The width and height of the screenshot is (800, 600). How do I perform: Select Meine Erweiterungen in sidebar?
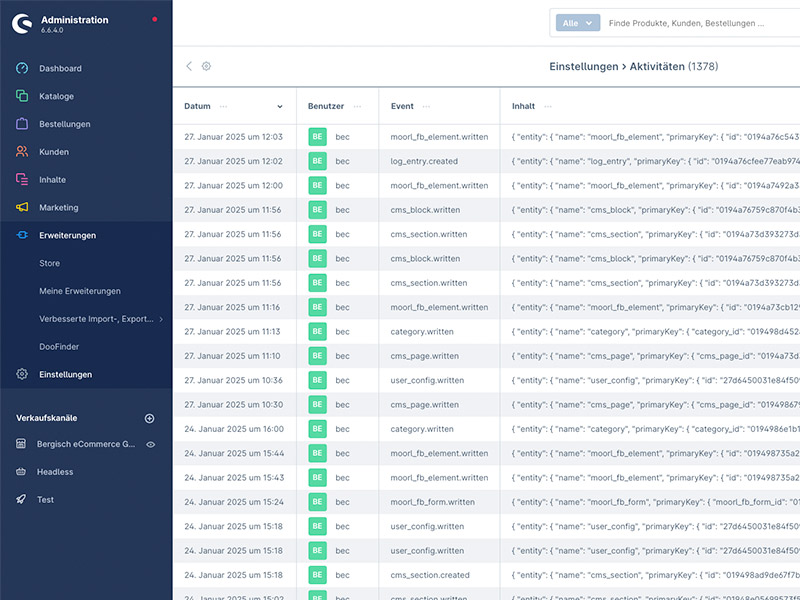click(x=80, y=291)
